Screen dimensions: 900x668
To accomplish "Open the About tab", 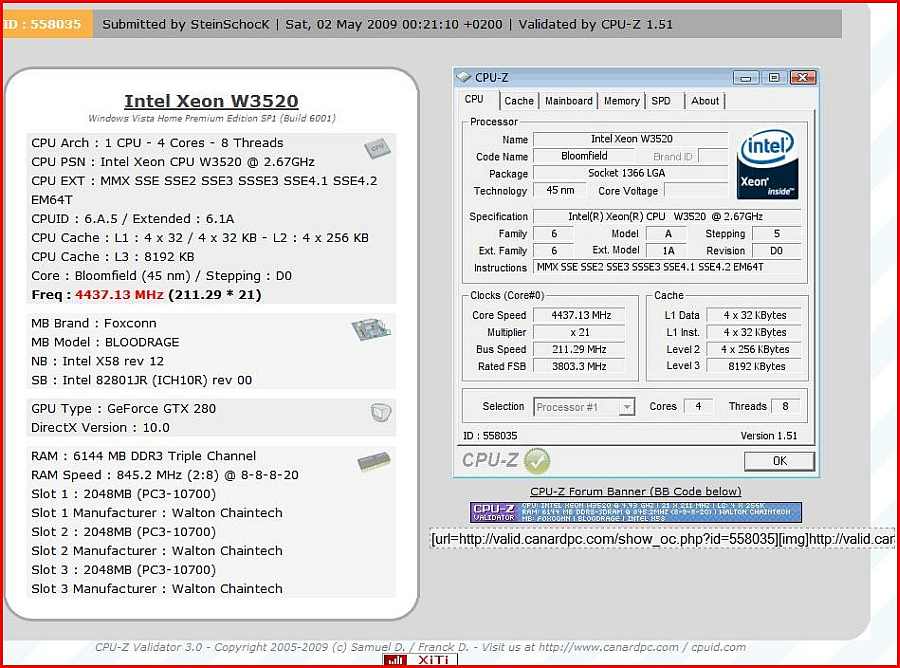I will pyautogui.click(x=705, y=101).
